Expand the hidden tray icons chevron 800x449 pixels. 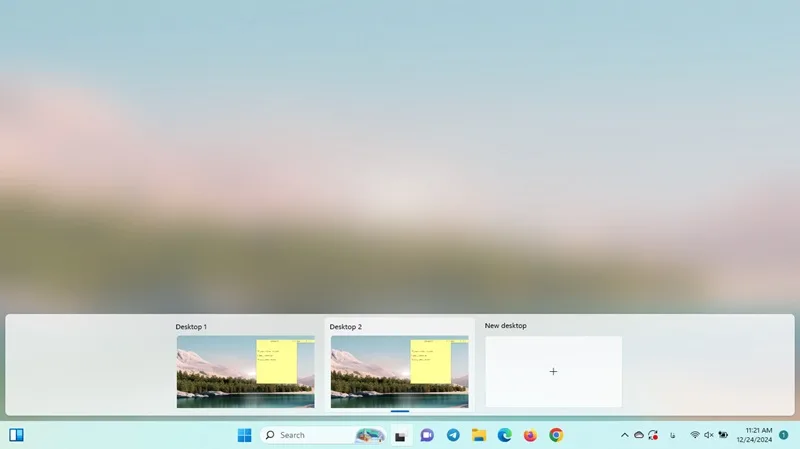coord(624,435)
